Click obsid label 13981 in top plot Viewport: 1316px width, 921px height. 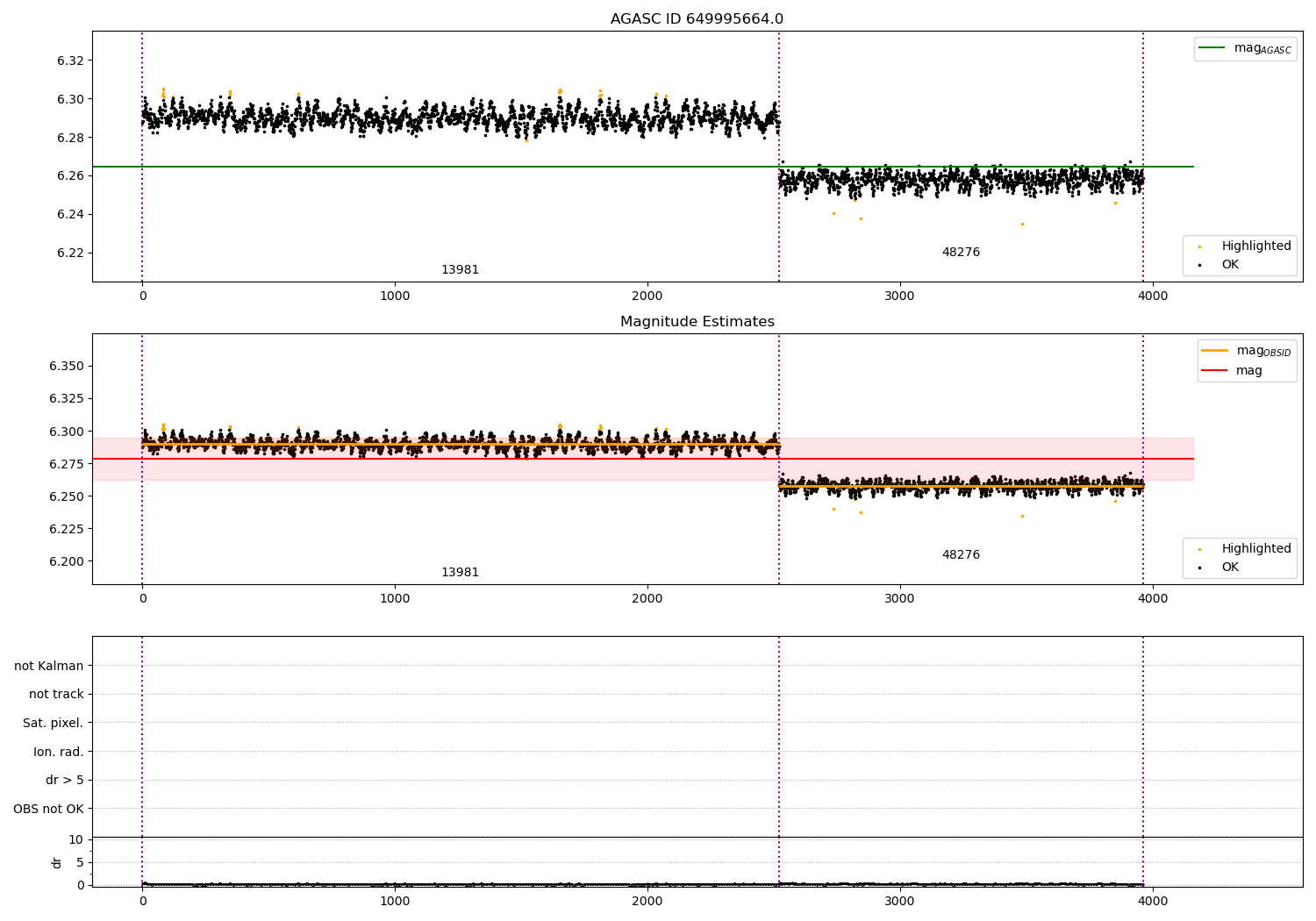click(460, 270)
